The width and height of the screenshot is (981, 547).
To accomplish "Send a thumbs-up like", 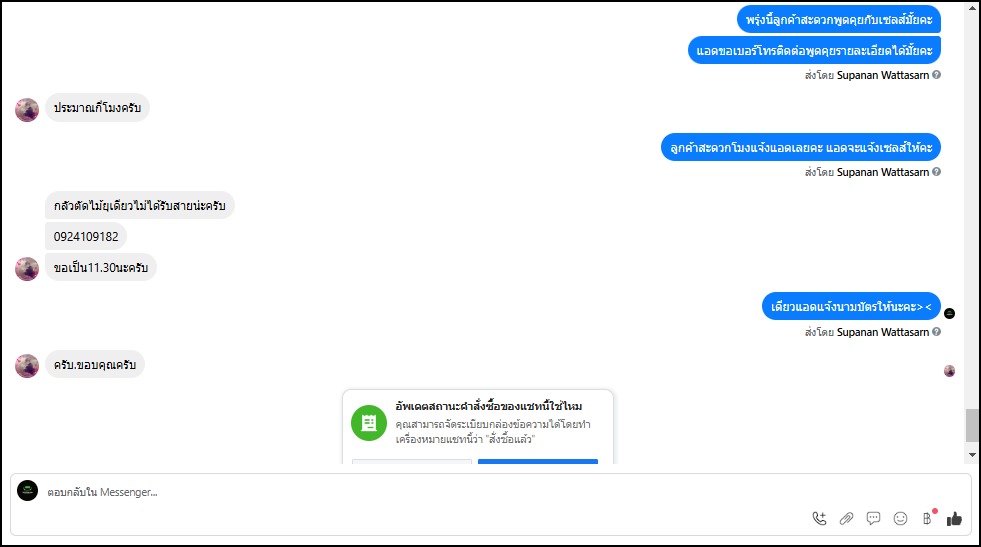I will (954, 518).
